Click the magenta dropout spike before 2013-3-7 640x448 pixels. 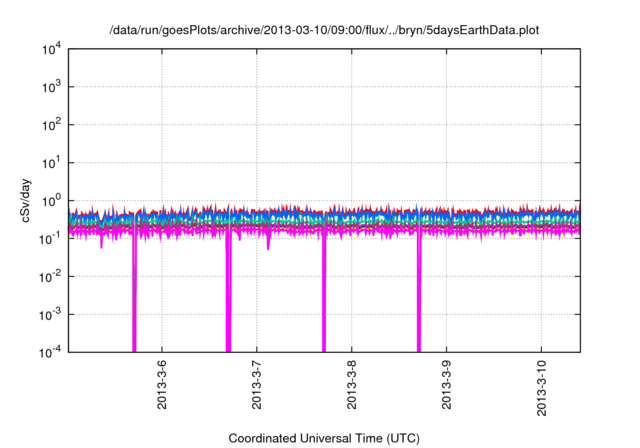coord(229,292)
